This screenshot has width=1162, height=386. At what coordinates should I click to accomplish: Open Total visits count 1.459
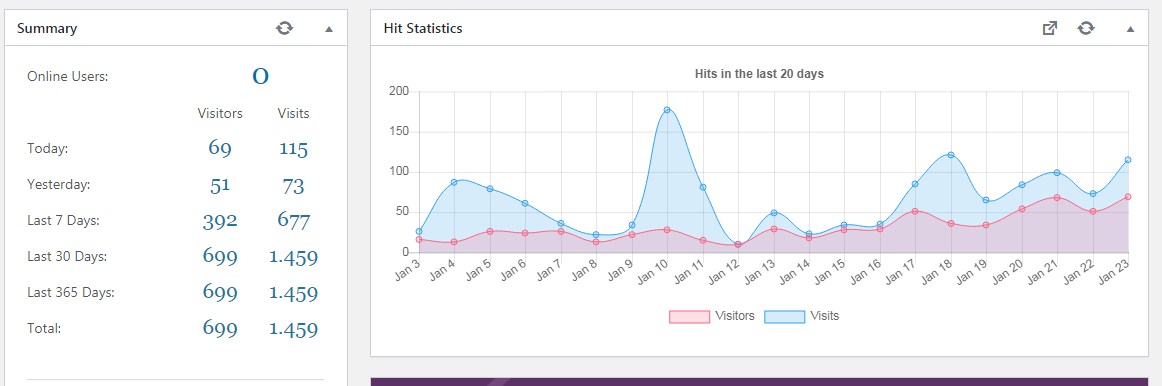pos(293,329)
